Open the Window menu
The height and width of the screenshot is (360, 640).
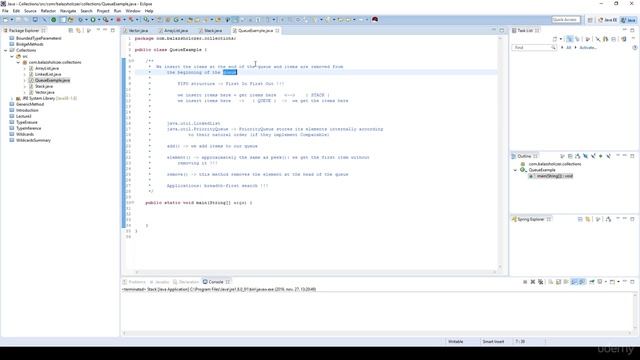click(x=133, y=11)
